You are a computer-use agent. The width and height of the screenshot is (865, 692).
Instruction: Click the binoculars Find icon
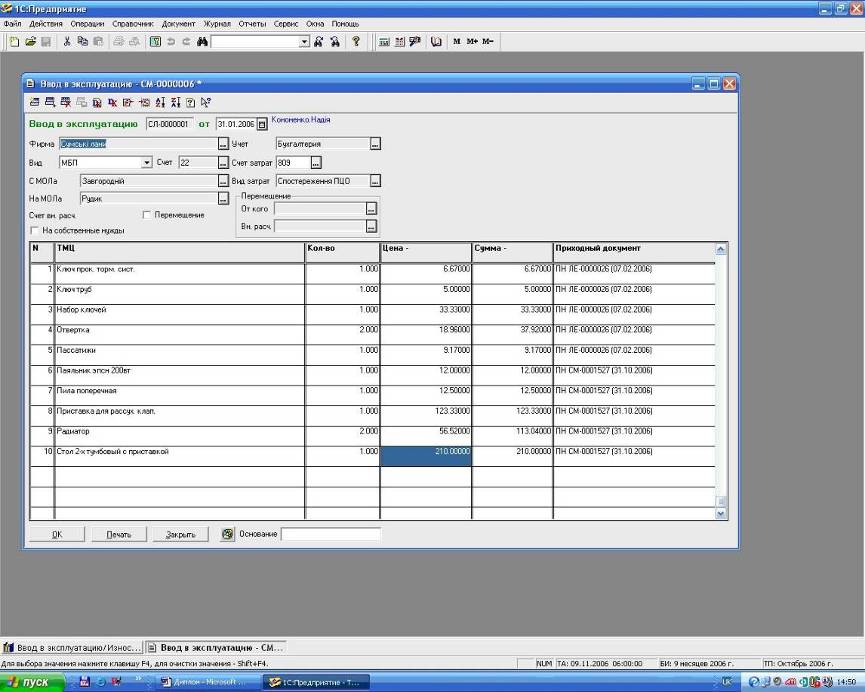pyautogui.click(x=201, y=42)
